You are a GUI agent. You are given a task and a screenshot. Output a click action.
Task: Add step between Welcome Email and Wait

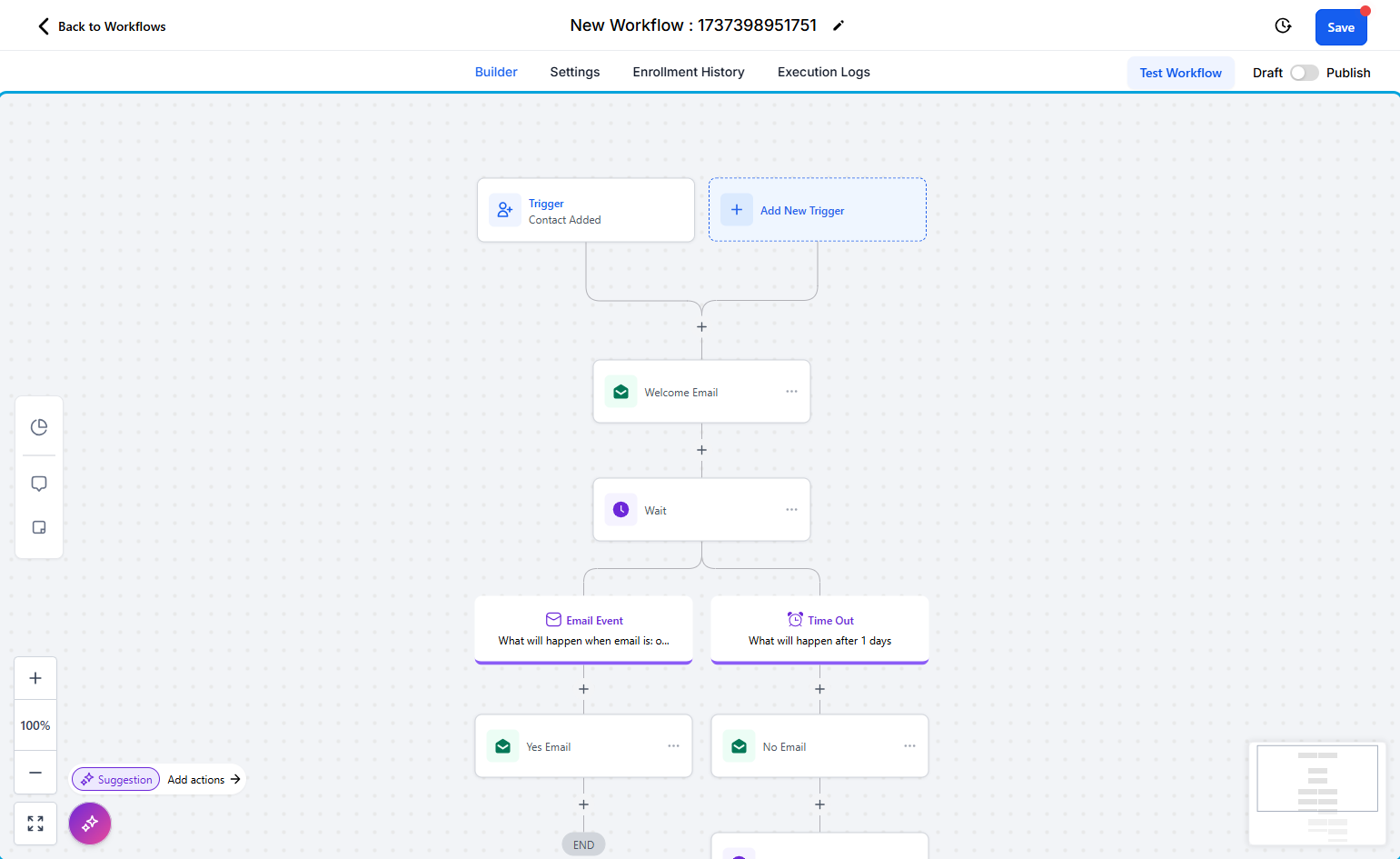tap(701, 450)
